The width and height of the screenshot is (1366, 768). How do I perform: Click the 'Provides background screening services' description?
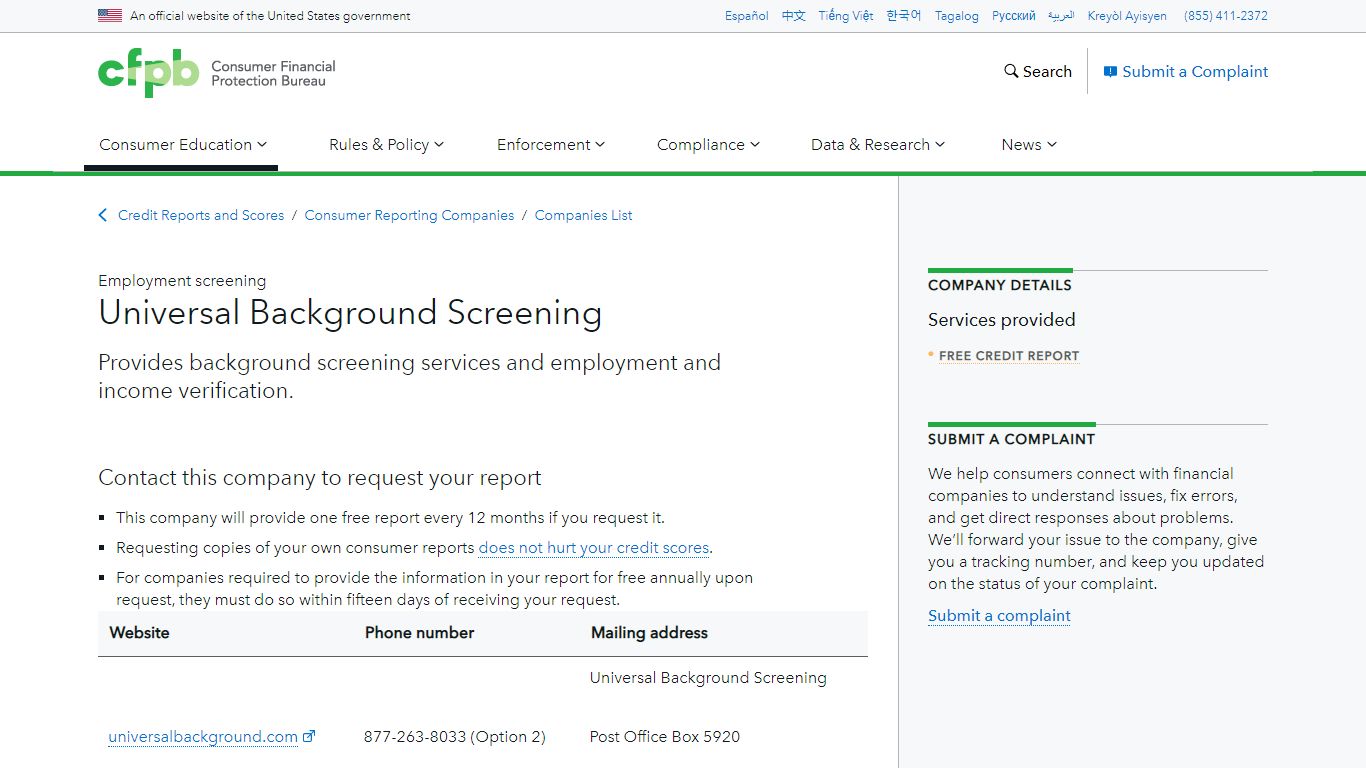click(409, 377)
